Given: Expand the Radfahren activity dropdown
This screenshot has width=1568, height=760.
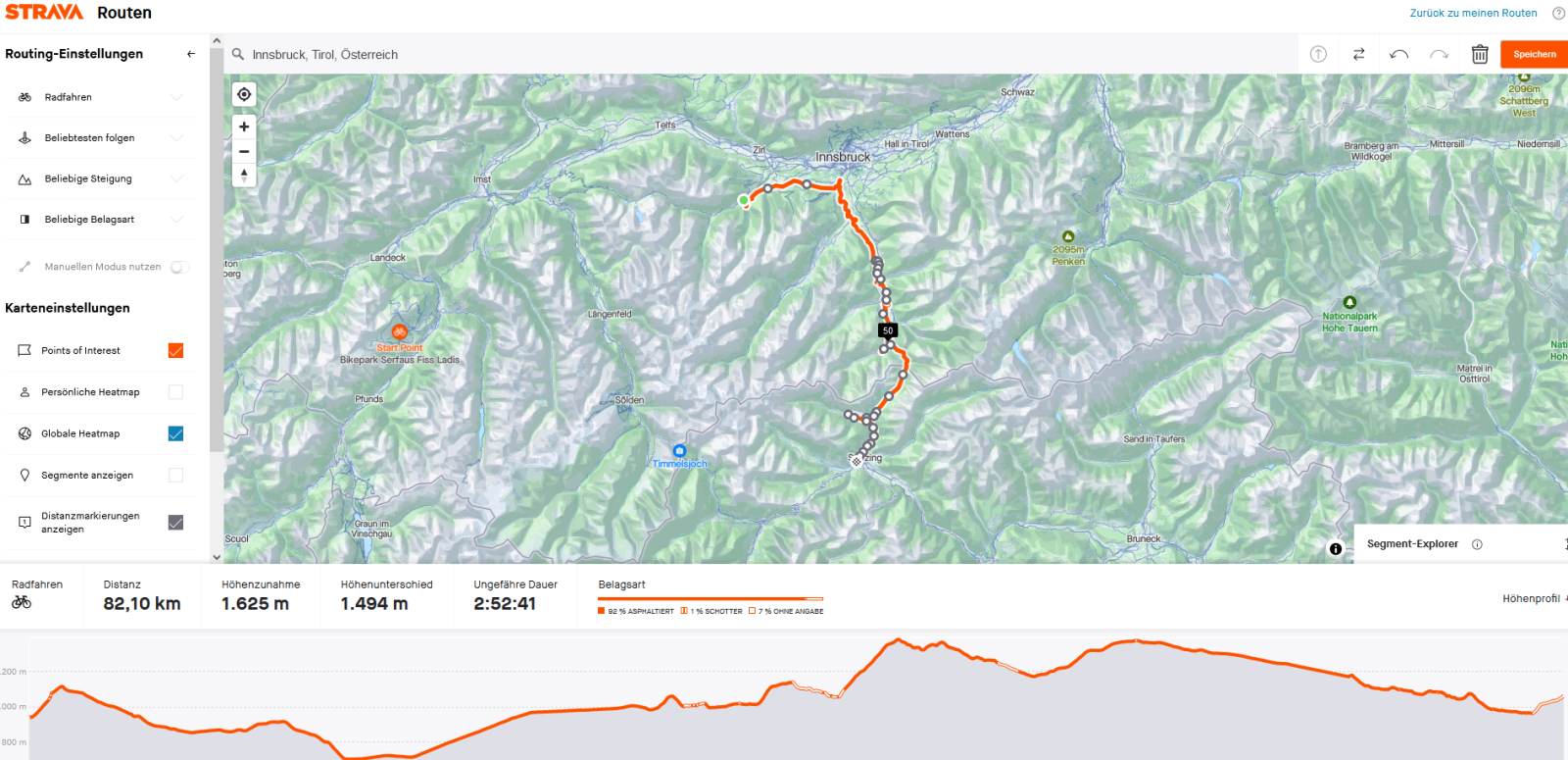Looking at the screenshot, I should pyautogui.click(x=102, y=97).
